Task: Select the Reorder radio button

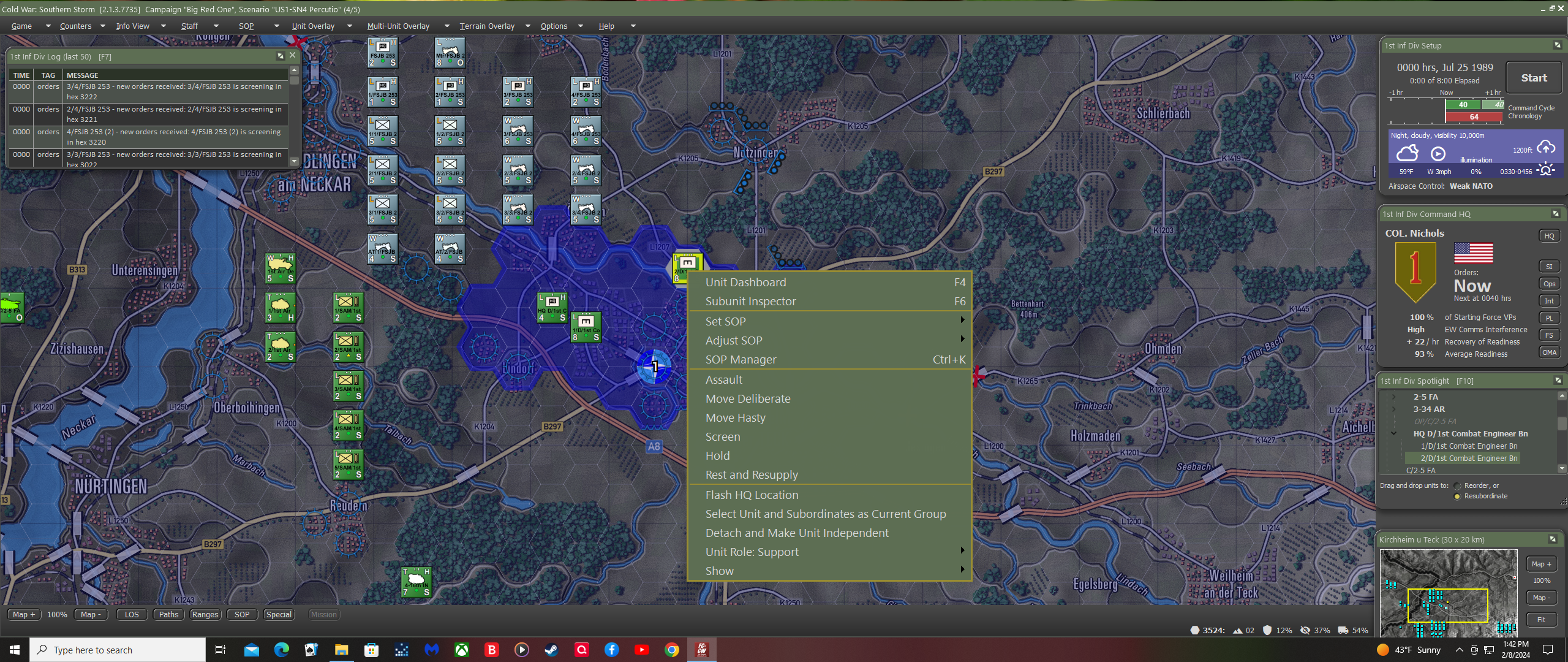Action: (1457, 485)
